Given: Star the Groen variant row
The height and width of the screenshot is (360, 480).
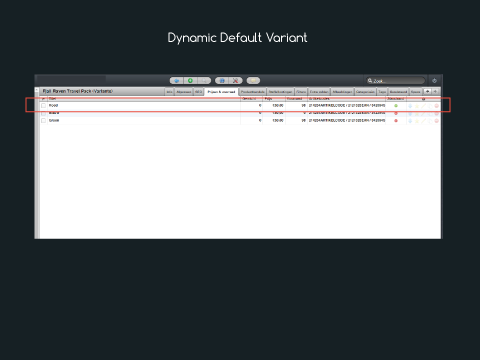Looking at the screenshot, I should 417,121.
